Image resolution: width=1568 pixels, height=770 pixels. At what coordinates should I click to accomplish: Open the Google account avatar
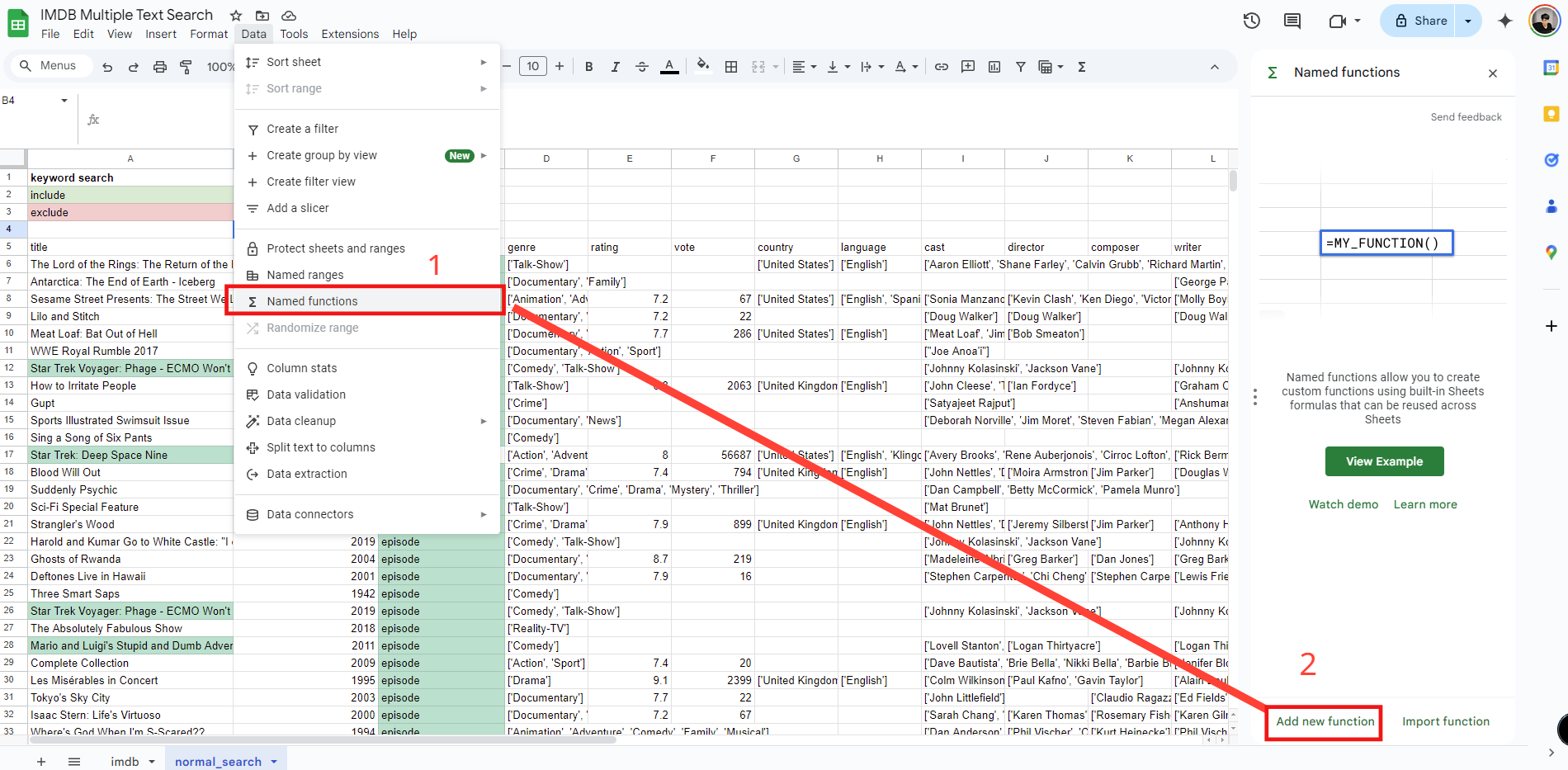pos(1544,21)
